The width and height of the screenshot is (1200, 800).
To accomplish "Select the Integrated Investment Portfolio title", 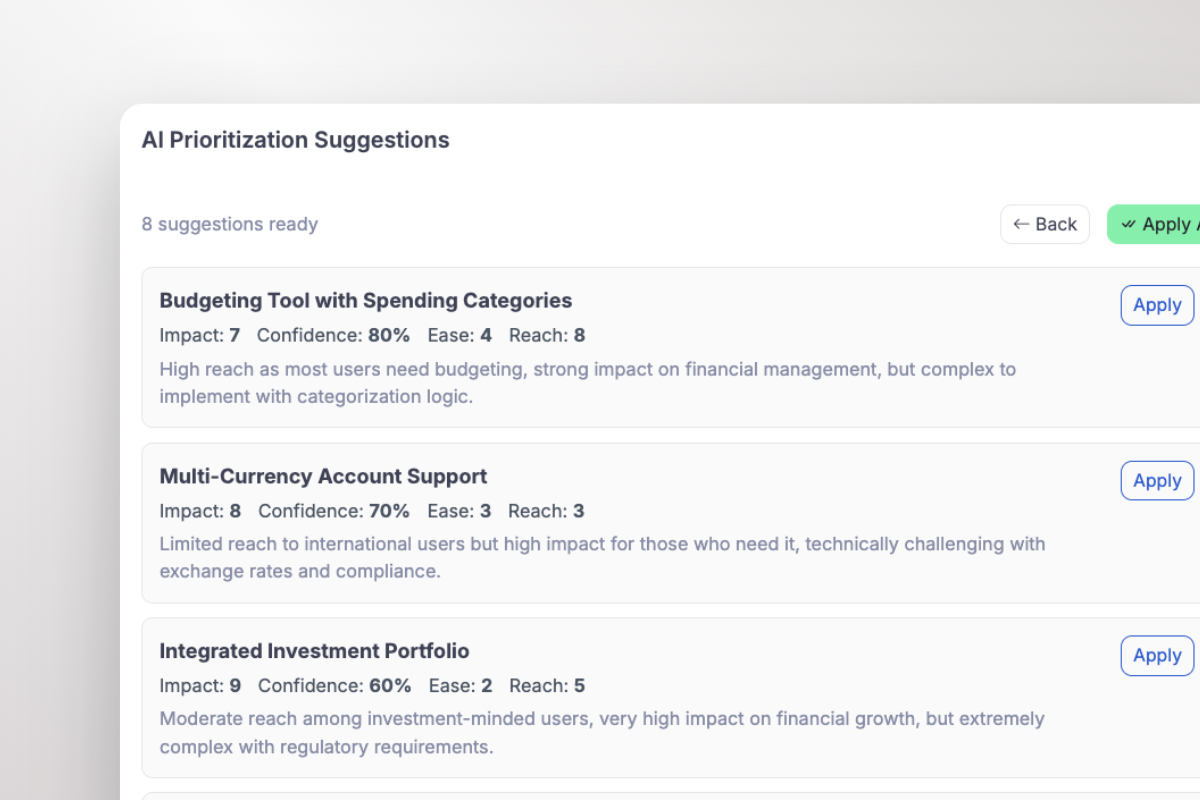I will (x=314, y=651).
